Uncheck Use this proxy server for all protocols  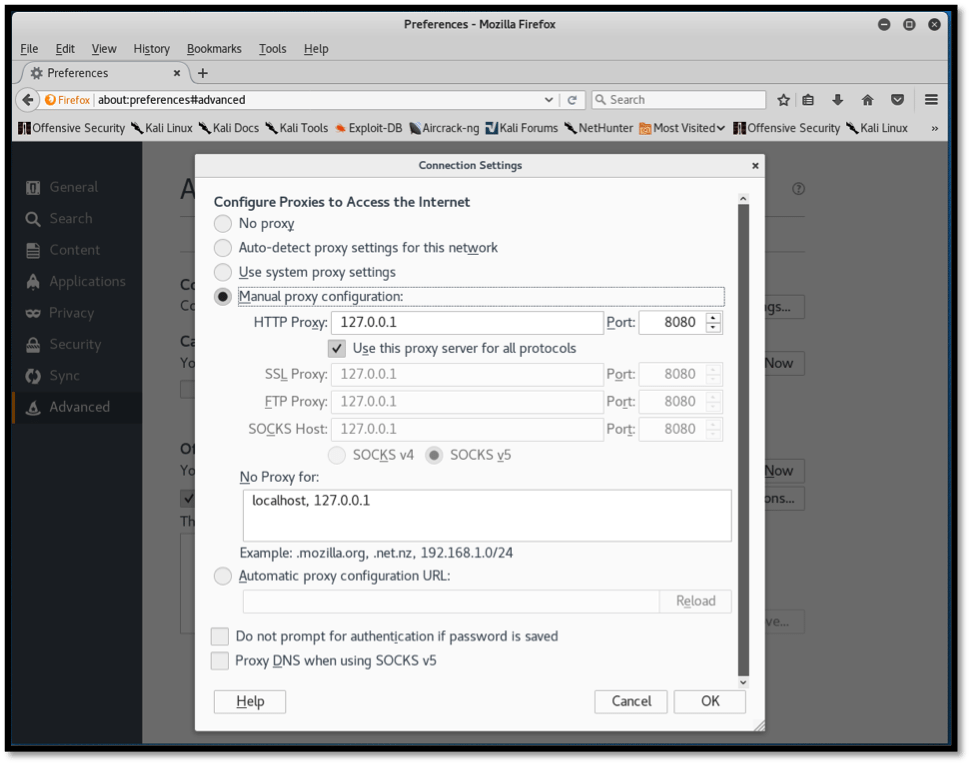pyautogui.click(x=337, y=349)
